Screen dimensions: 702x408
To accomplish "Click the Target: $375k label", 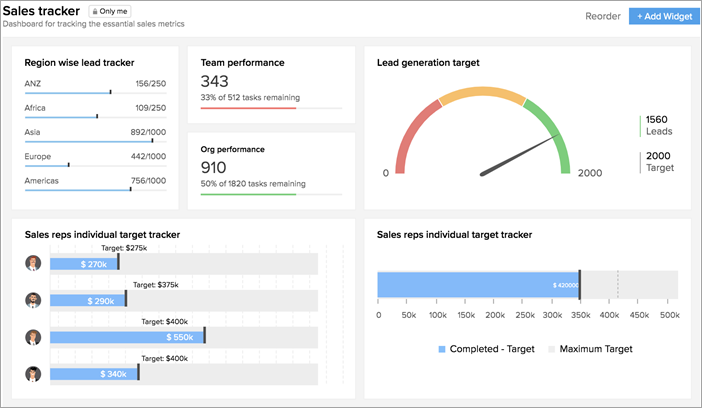I will click(x=156, y=285).
